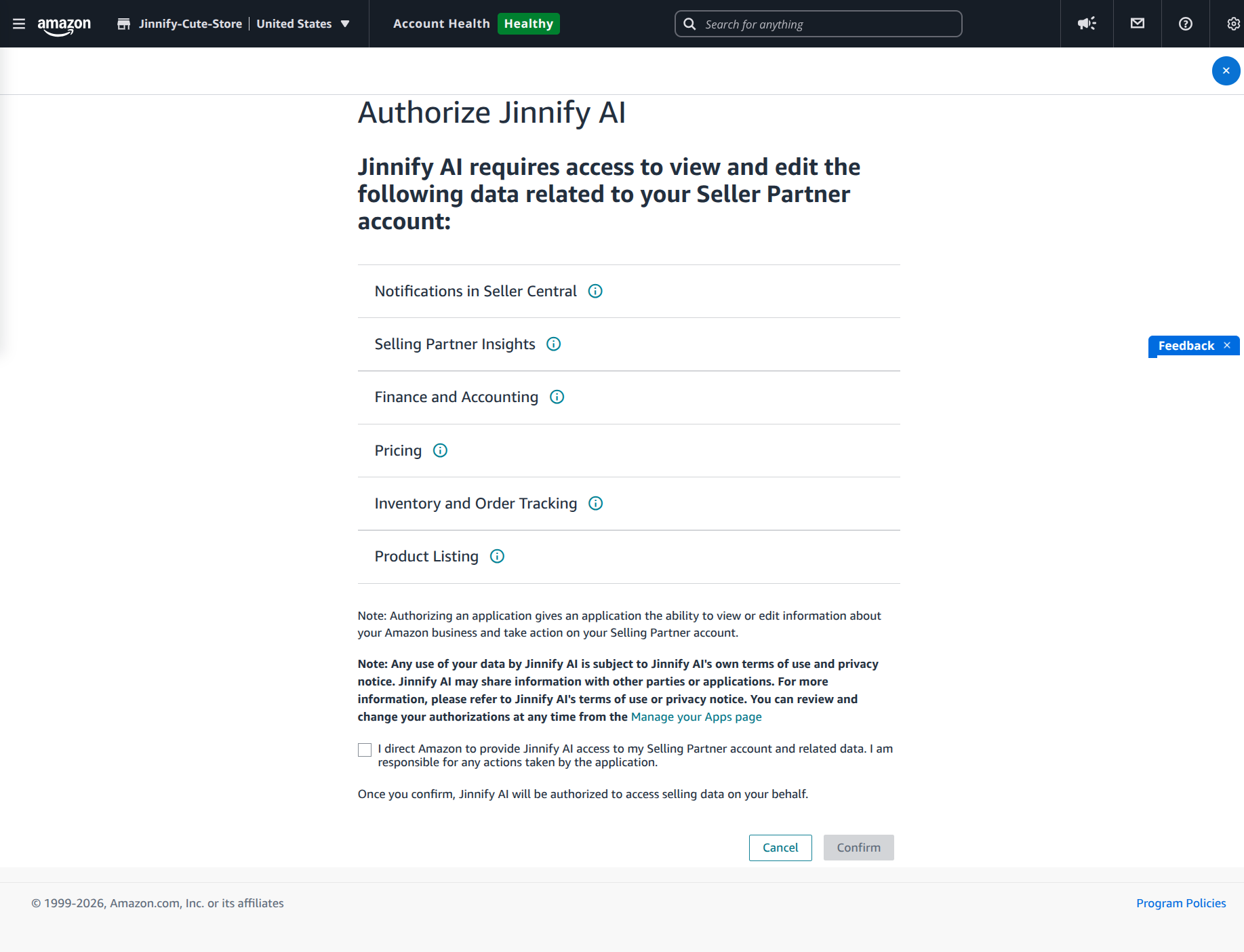Cancel the authorization
This screenshot has height=952, width=1244.
coord(780,848)
